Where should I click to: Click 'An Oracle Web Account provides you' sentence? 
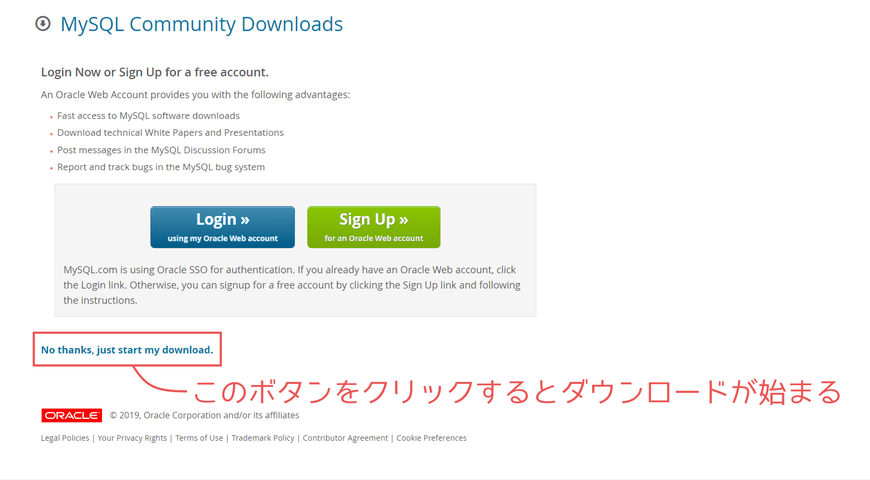point(195,94)
